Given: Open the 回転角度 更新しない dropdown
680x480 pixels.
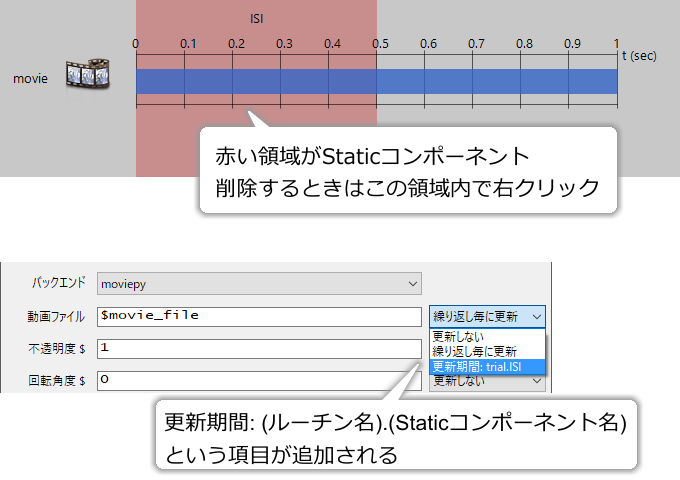Looking at the screenshot, I should click(x=487, y=382).
